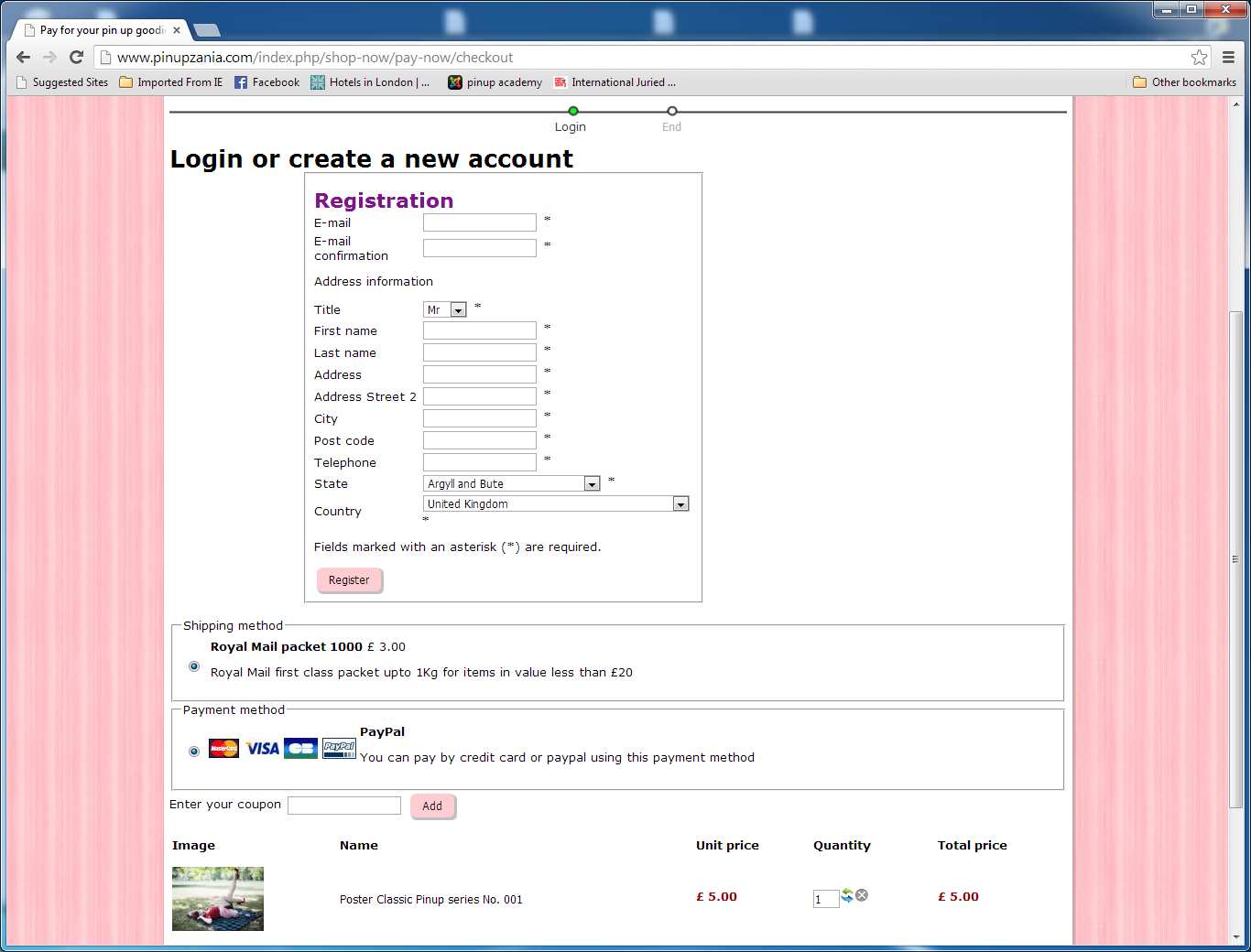
Task: Click the MasterCard payment logo
Action: point(223,748)
